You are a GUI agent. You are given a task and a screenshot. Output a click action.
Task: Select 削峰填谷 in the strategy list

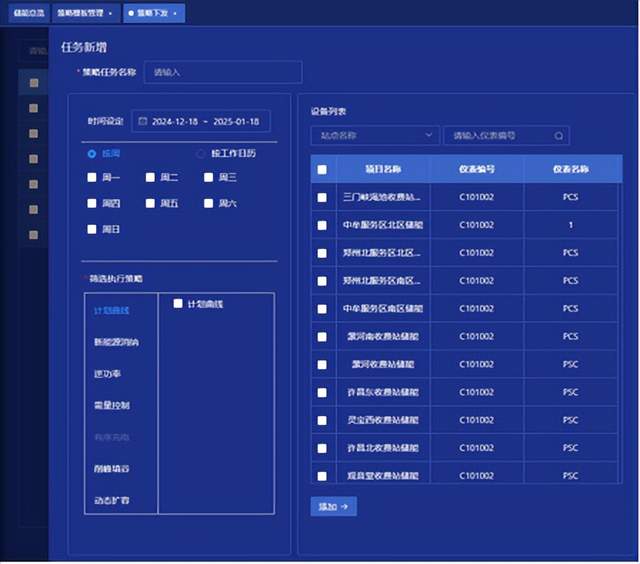pos(111,469)
